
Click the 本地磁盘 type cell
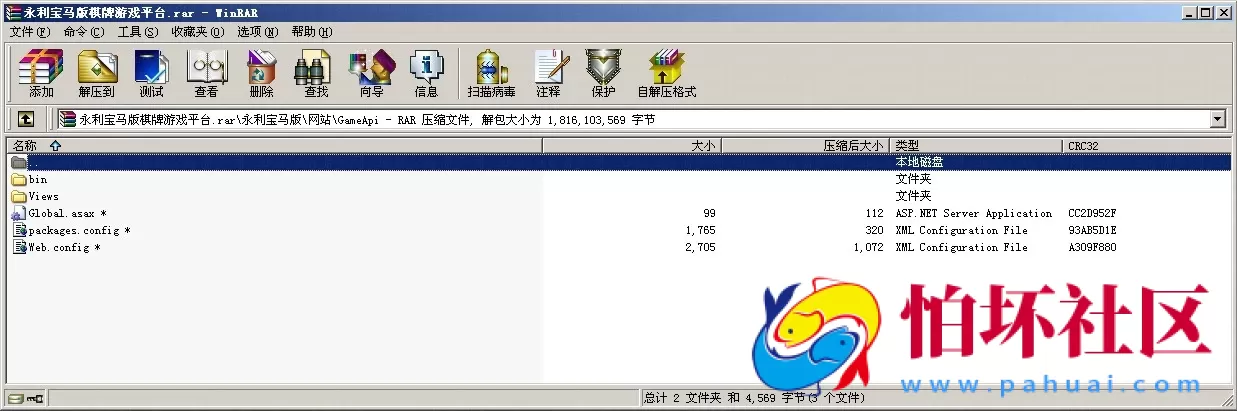(919, 162)
